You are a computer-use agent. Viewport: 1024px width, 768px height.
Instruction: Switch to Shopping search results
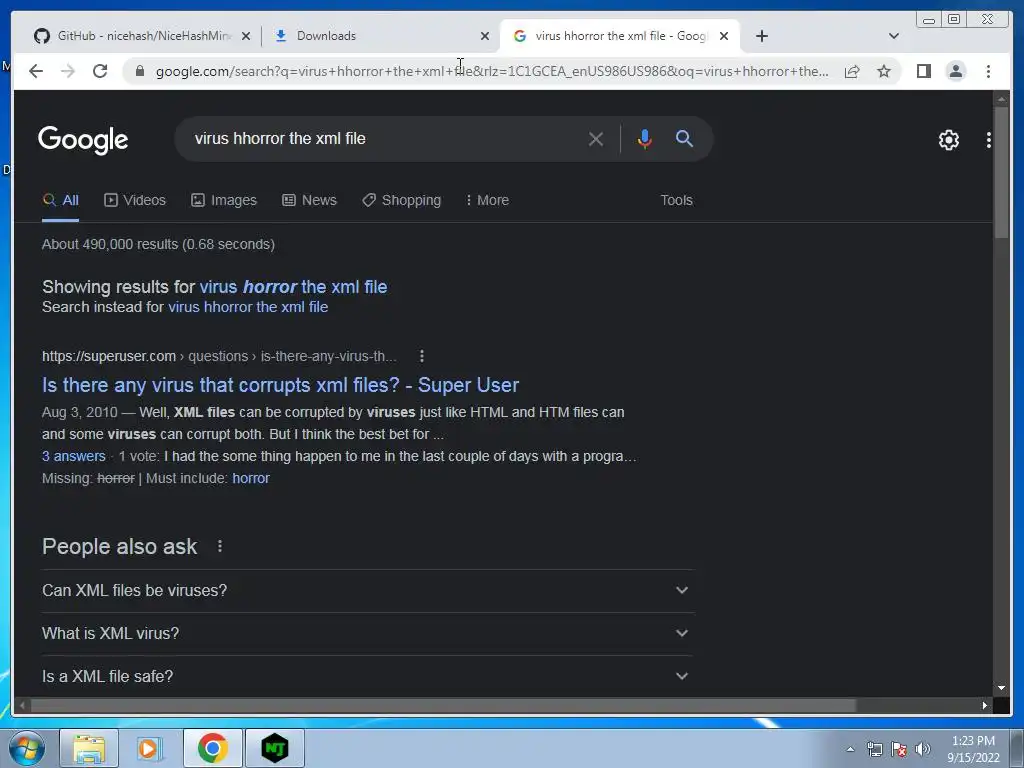[402, 200]
